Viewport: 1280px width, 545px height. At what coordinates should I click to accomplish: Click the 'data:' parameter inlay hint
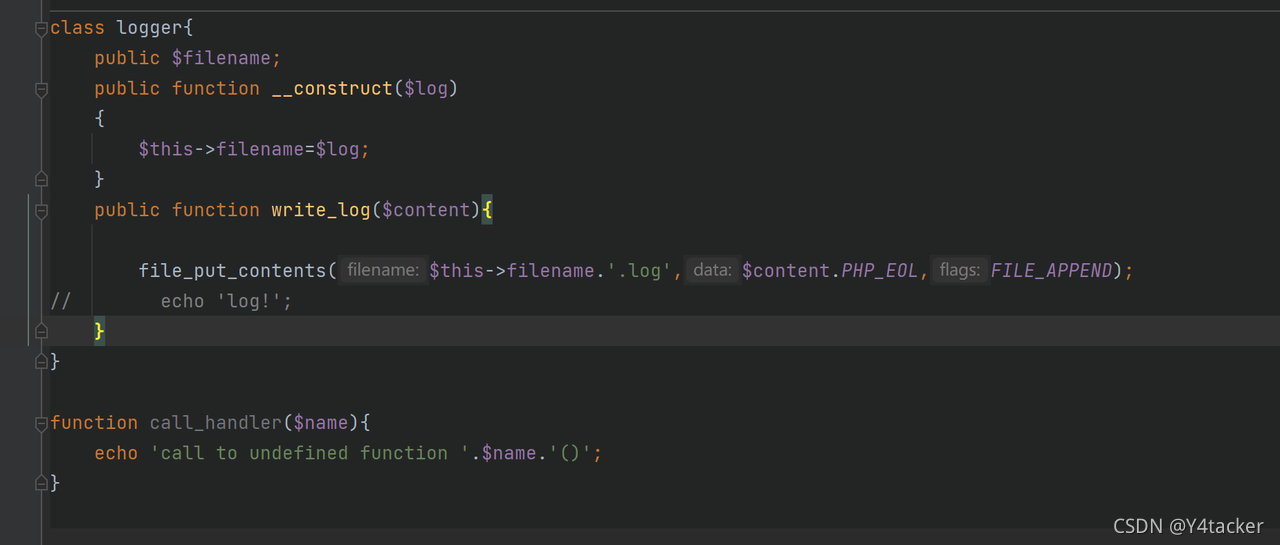tap(713, 271)
